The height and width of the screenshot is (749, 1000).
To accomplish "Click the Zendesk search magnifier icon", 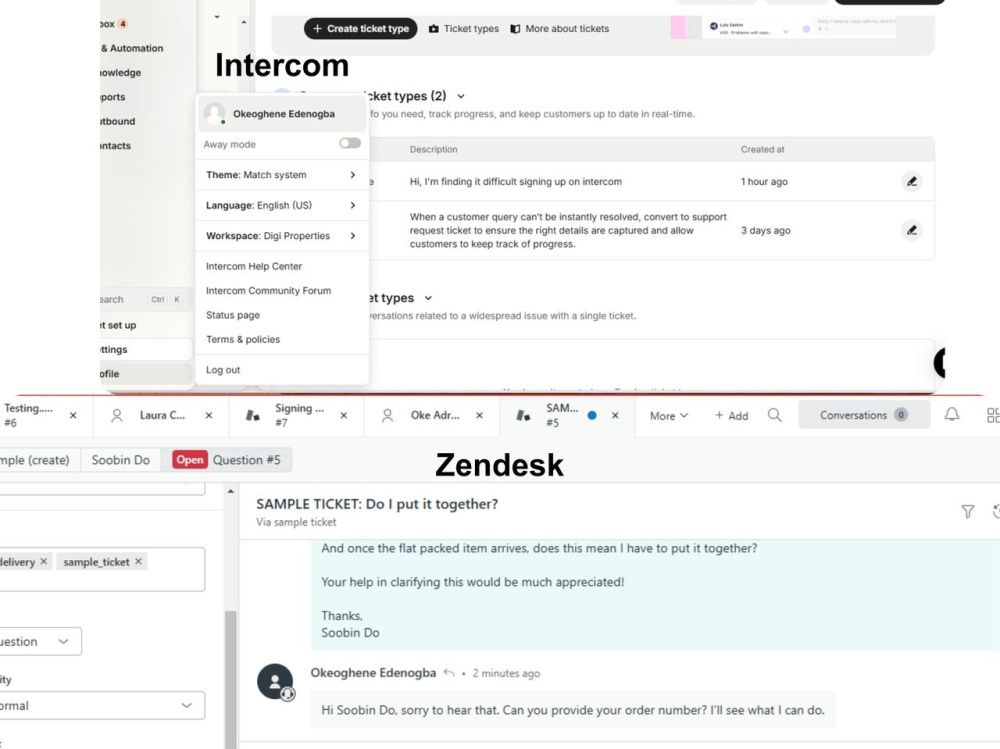I will tap(775, 415).
